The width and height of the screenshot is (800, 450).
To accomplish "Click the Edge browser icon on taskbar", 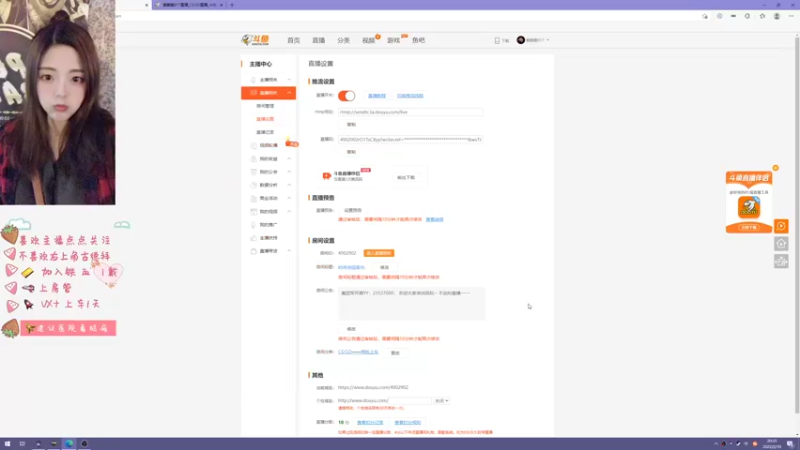I will point(69,444).
